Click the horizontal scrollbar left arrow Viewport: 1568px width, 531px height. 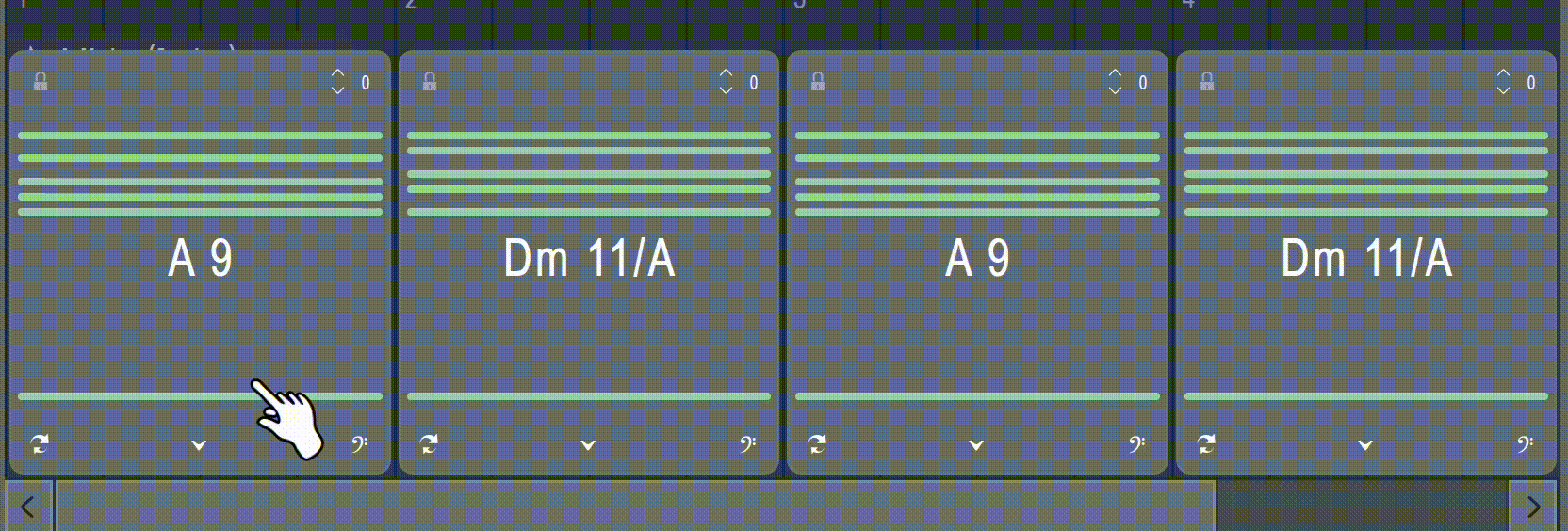[28, 507]
